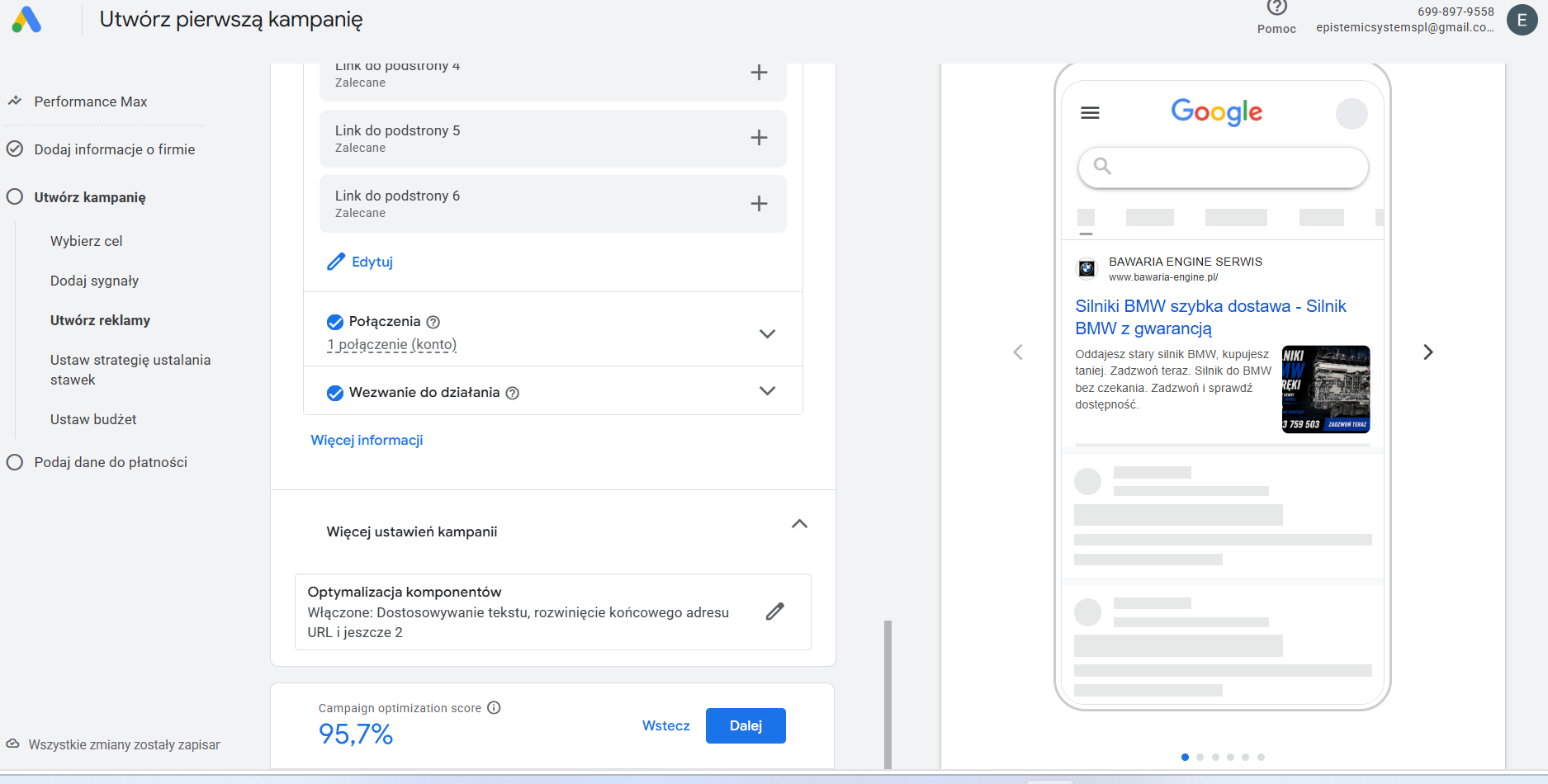This screenshot has height=784, width=1548.
Task: Select Podaj dane do płatności step circle
Action: pos(15,462)
